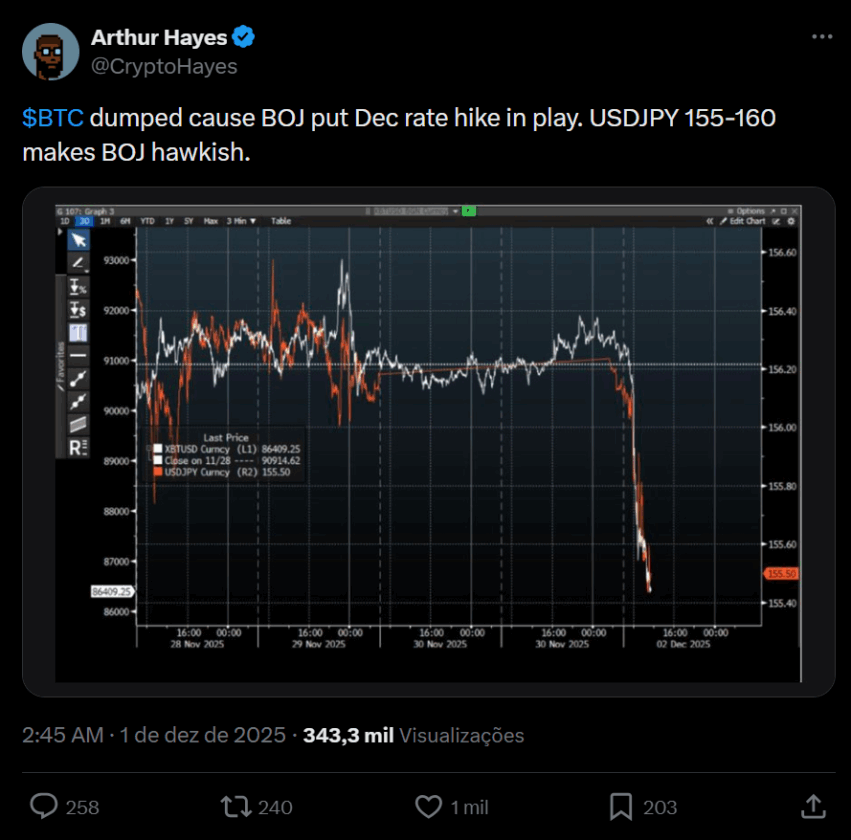Screen dimensions: 851x840
Task: Retweet Arthur Hayes' post
Action: (x=234, y=806)
